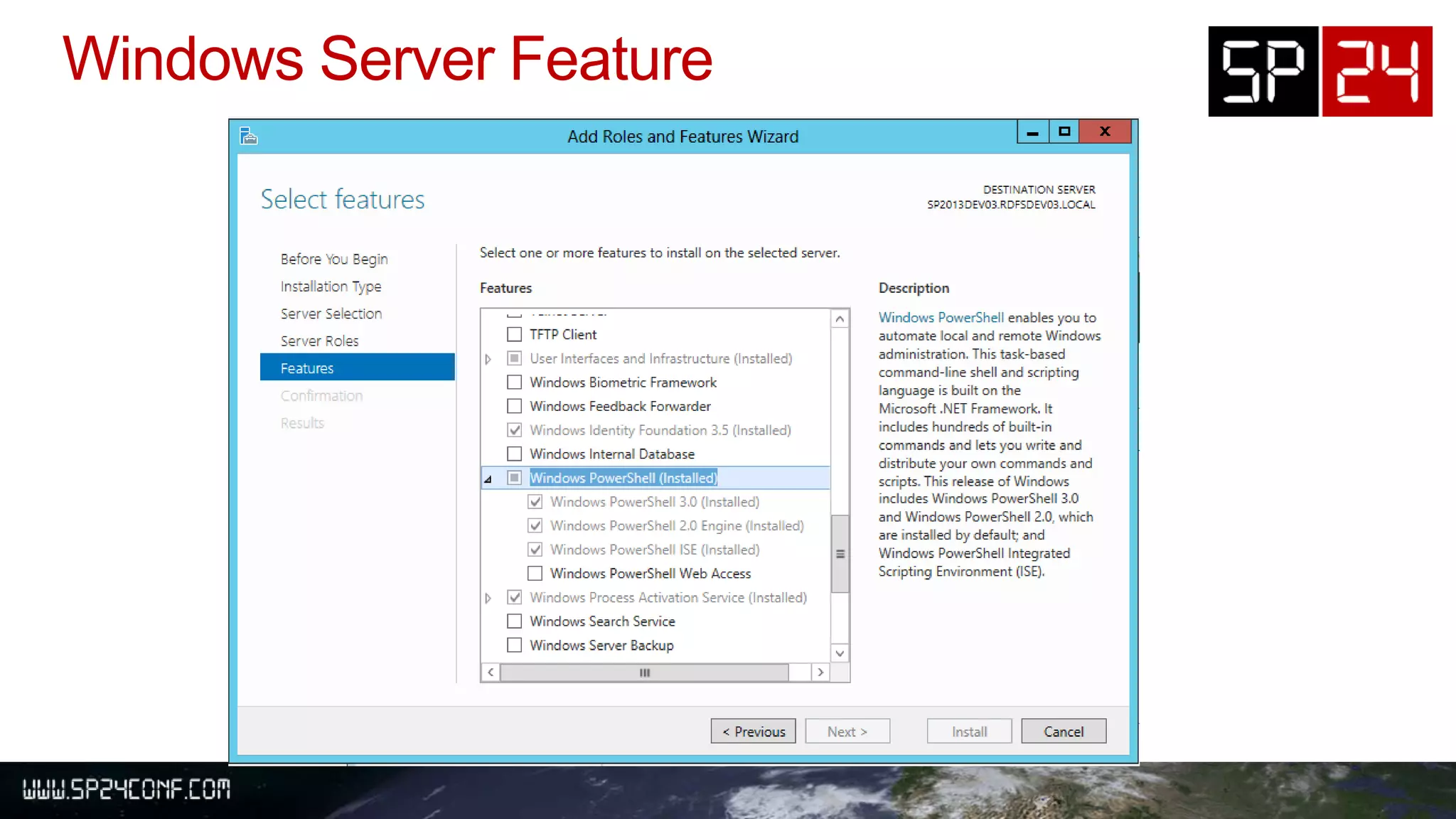Click horizontal scrollbar right arrow
Viewport: 1456px width, 819px height.
tap(820, 672)
